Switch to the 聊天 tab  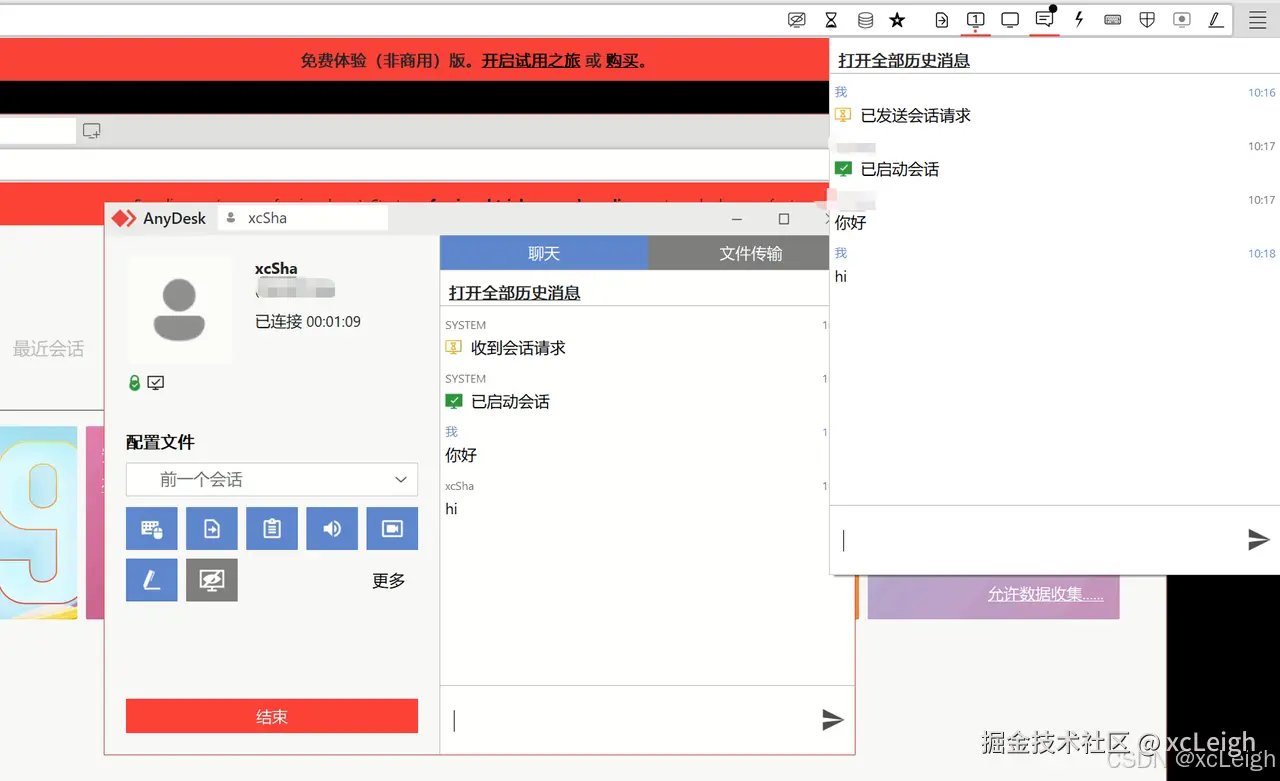[x=544, y=253]
